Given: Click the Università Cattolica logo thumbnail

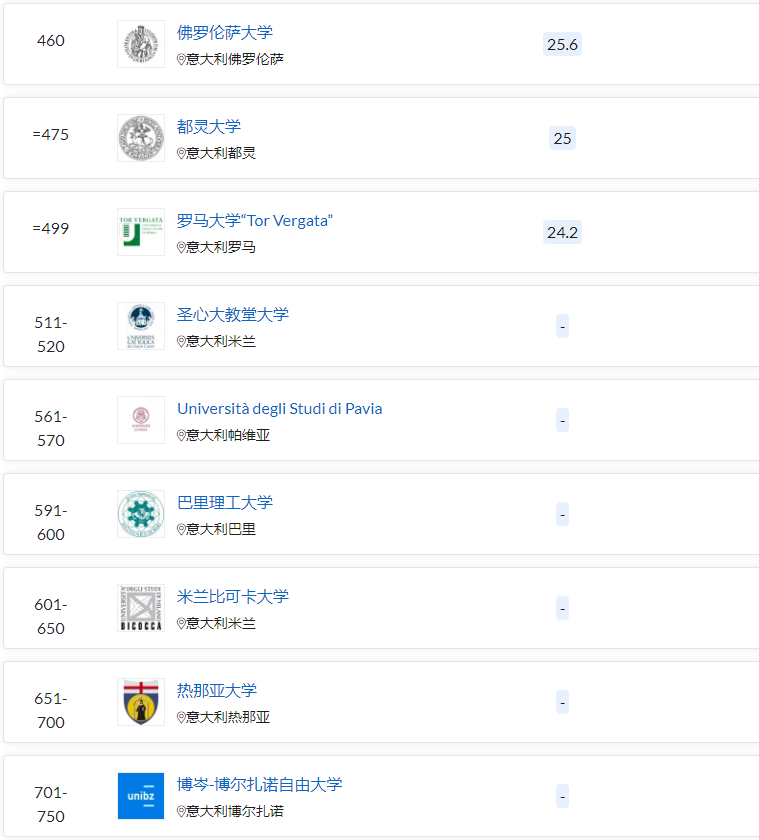Looking at the screenshot, I should (x=141, y=326).
